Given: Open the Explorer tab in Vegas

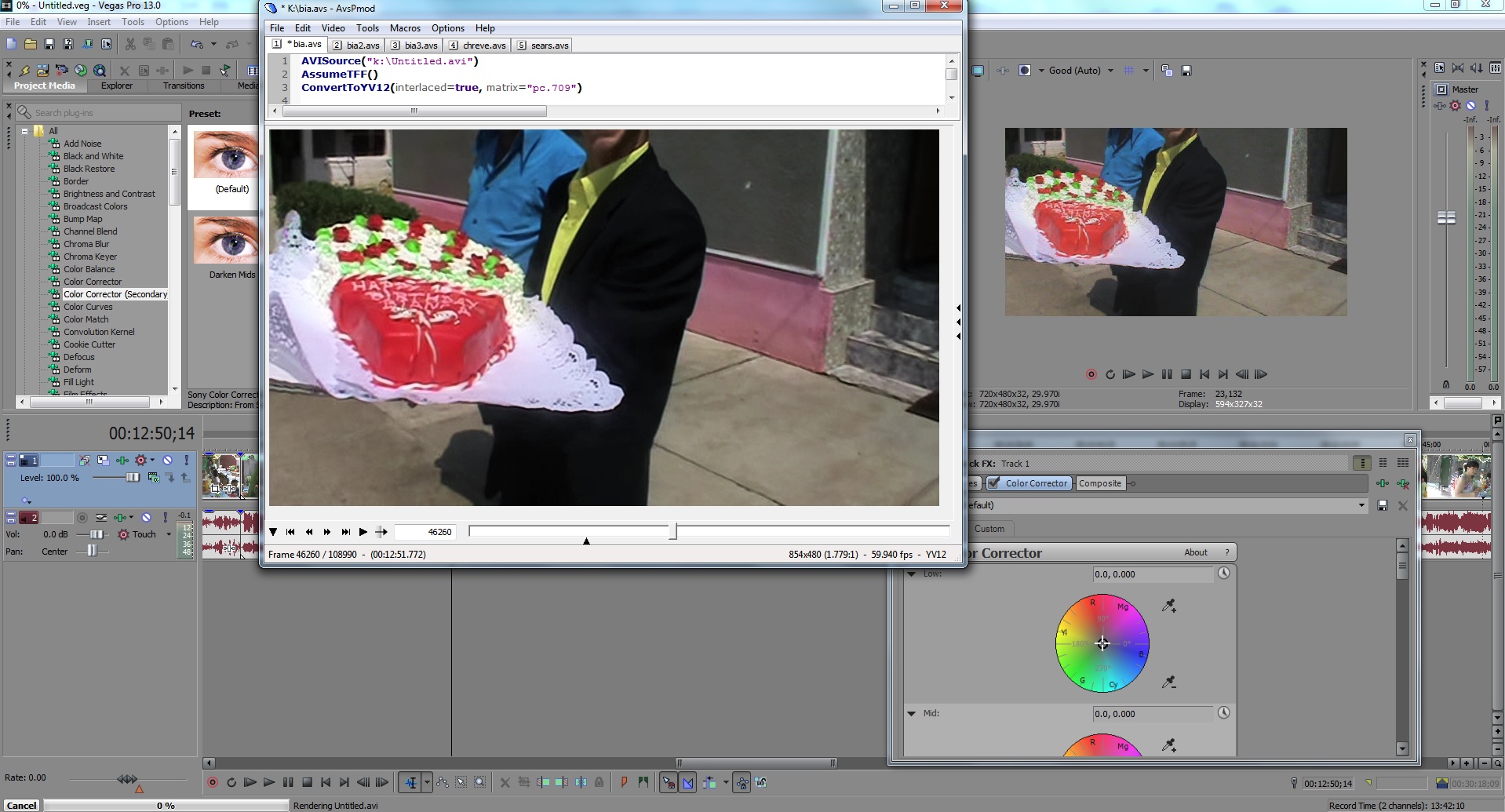Looking at the screenshot, I should click(x=117, y=86).
